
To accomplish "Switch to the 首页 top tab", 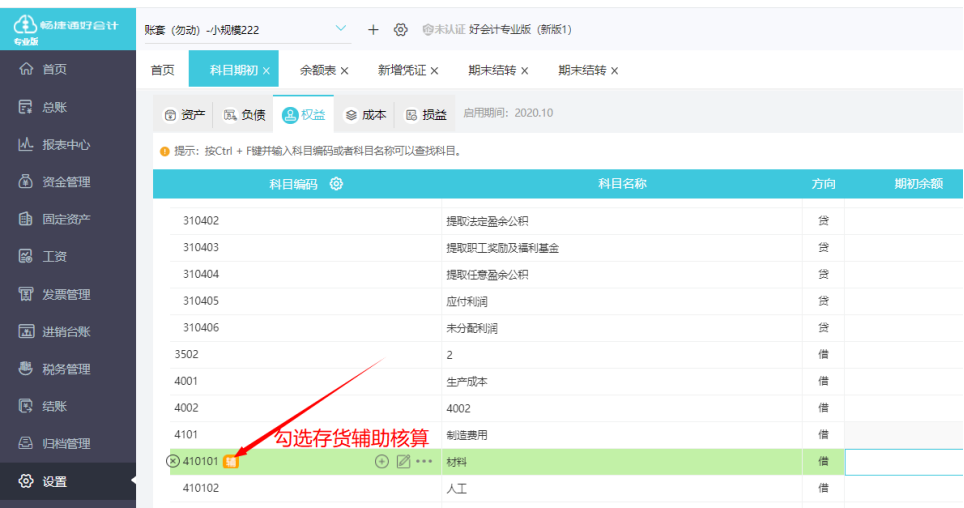I will 163,70.
